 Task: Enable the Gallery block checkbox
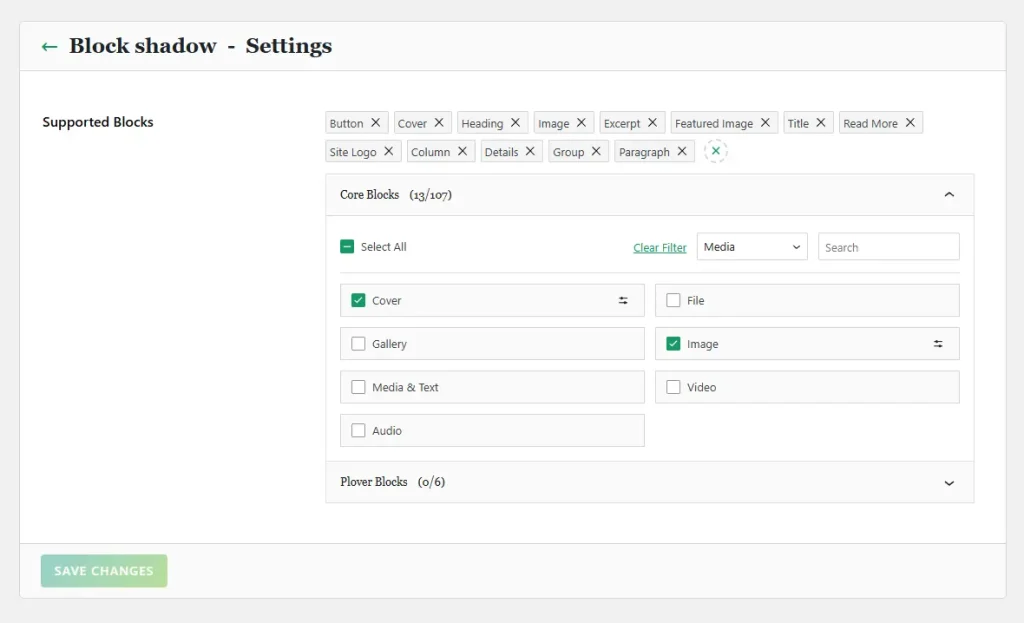coord(358,344)
